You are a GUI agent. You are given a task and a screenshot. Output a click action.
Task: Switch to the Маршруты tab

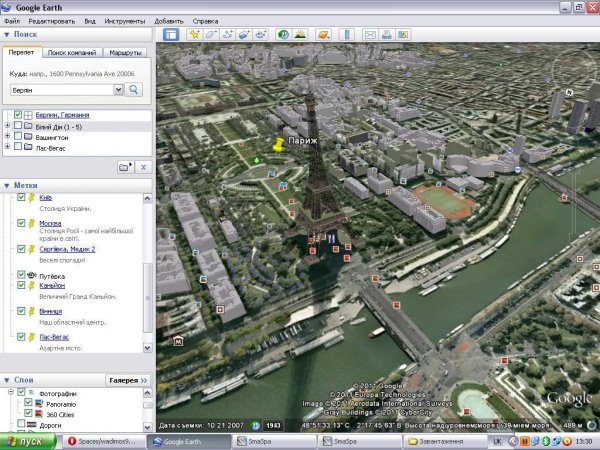pos(125,53)
